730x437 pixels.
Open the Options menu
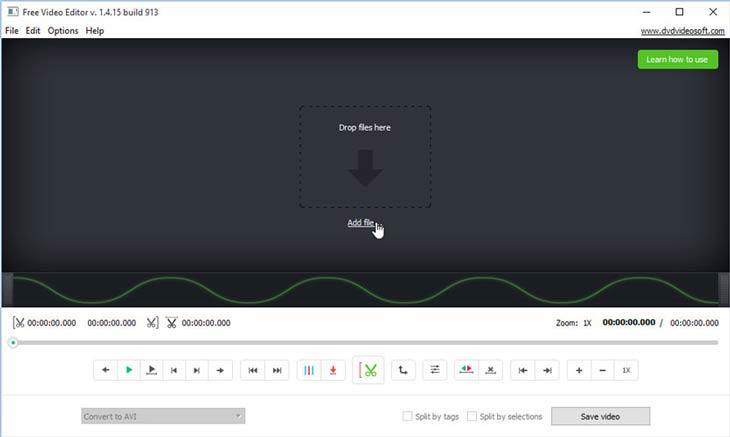point(63,31)
